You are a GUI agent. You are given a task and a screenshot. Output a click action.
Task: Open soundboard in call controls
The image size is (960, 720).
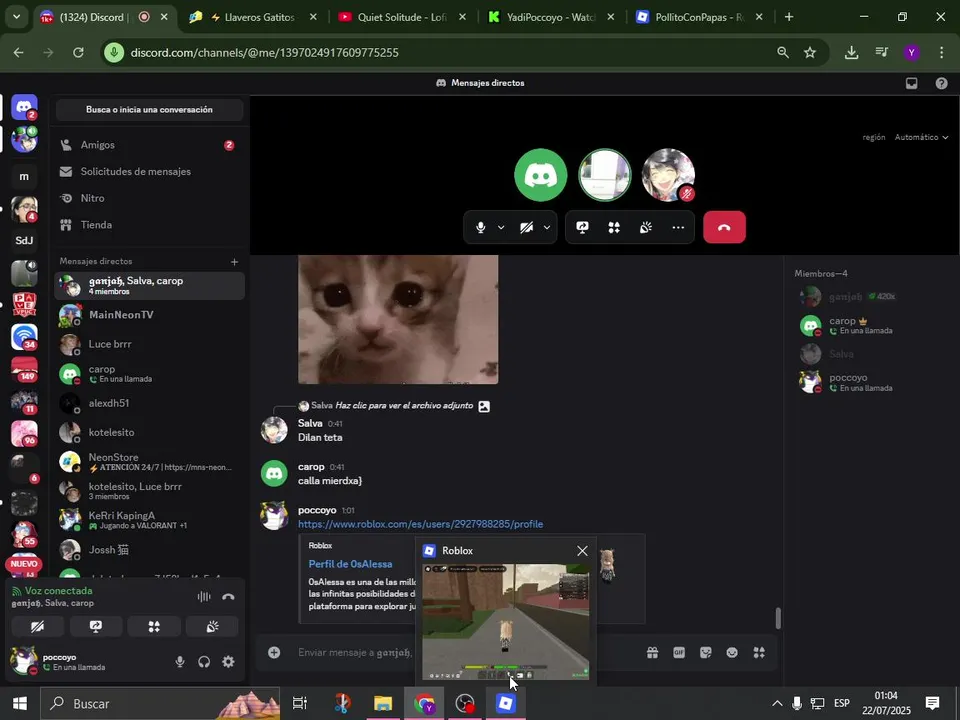click(646, 227)
